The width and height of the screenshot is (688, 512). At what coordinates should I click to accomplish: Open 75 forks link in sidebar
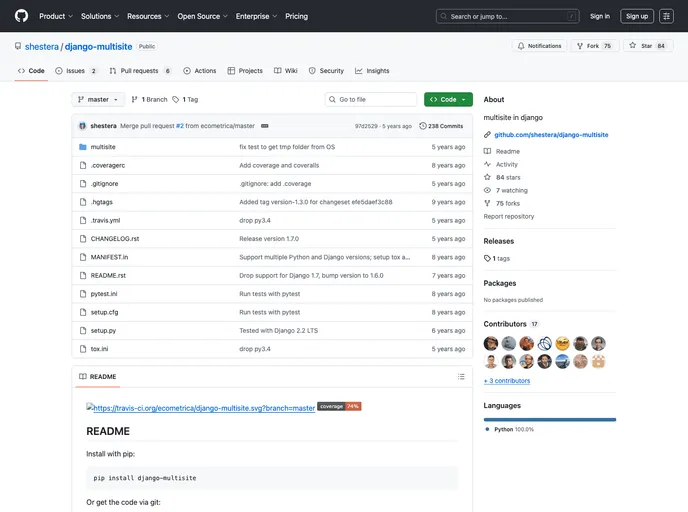502,203
